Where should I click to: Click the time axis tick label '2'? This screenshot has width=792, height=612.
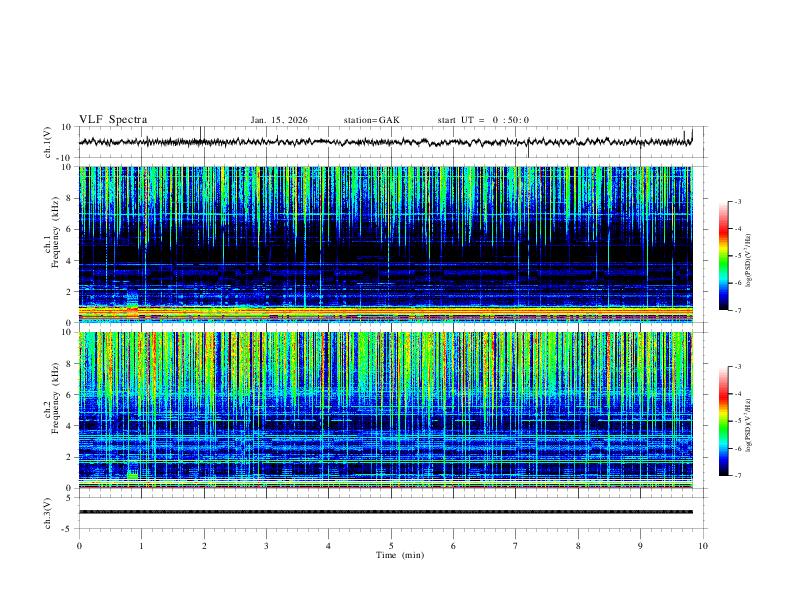[204, 546]
